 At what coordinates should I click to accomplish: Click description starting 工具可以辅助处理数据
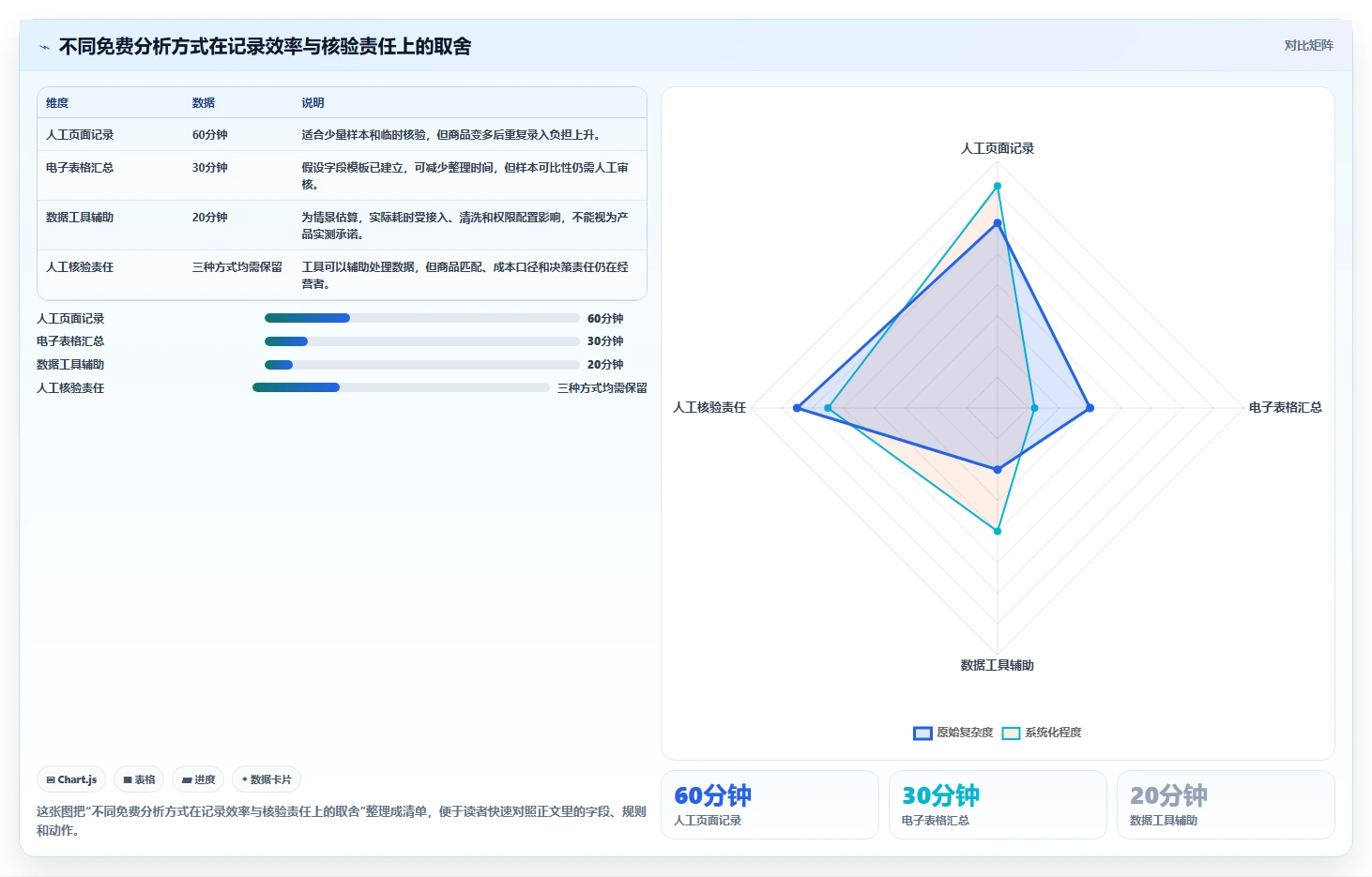coord(465,275)
